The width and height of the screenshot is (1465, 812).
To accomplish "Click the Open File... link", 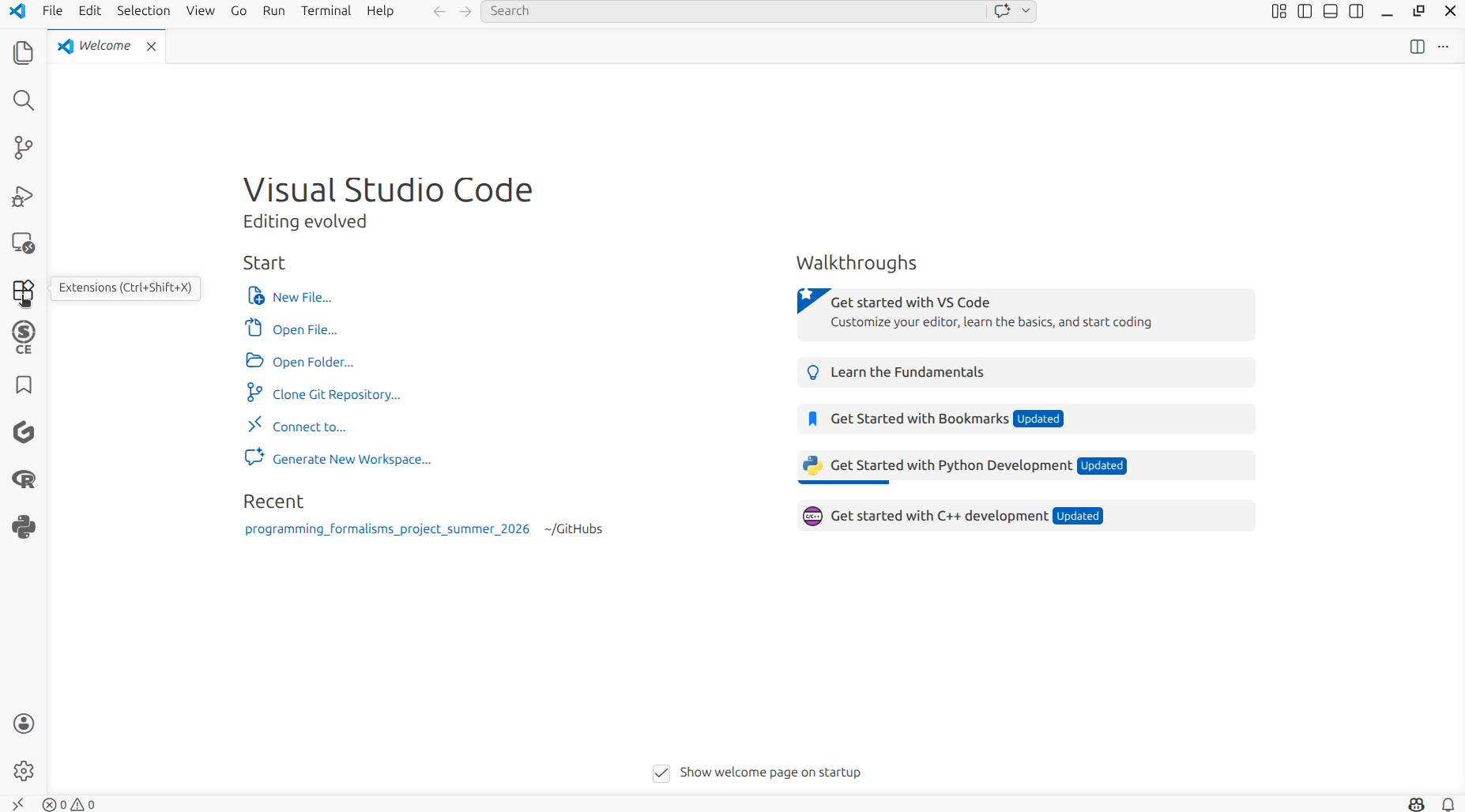I will coord(305,329).
